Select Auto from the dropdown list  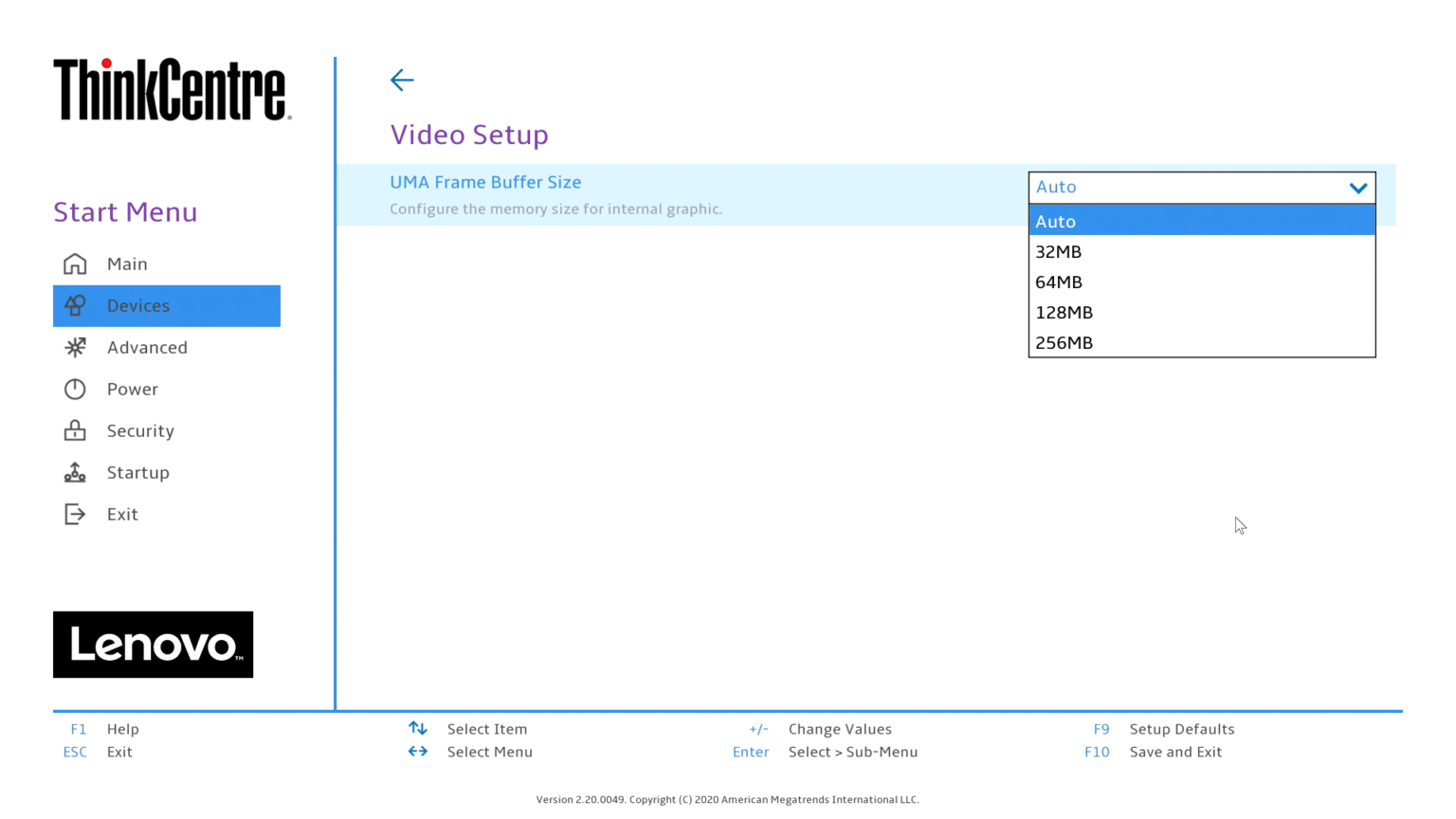tap(1200, 221)
